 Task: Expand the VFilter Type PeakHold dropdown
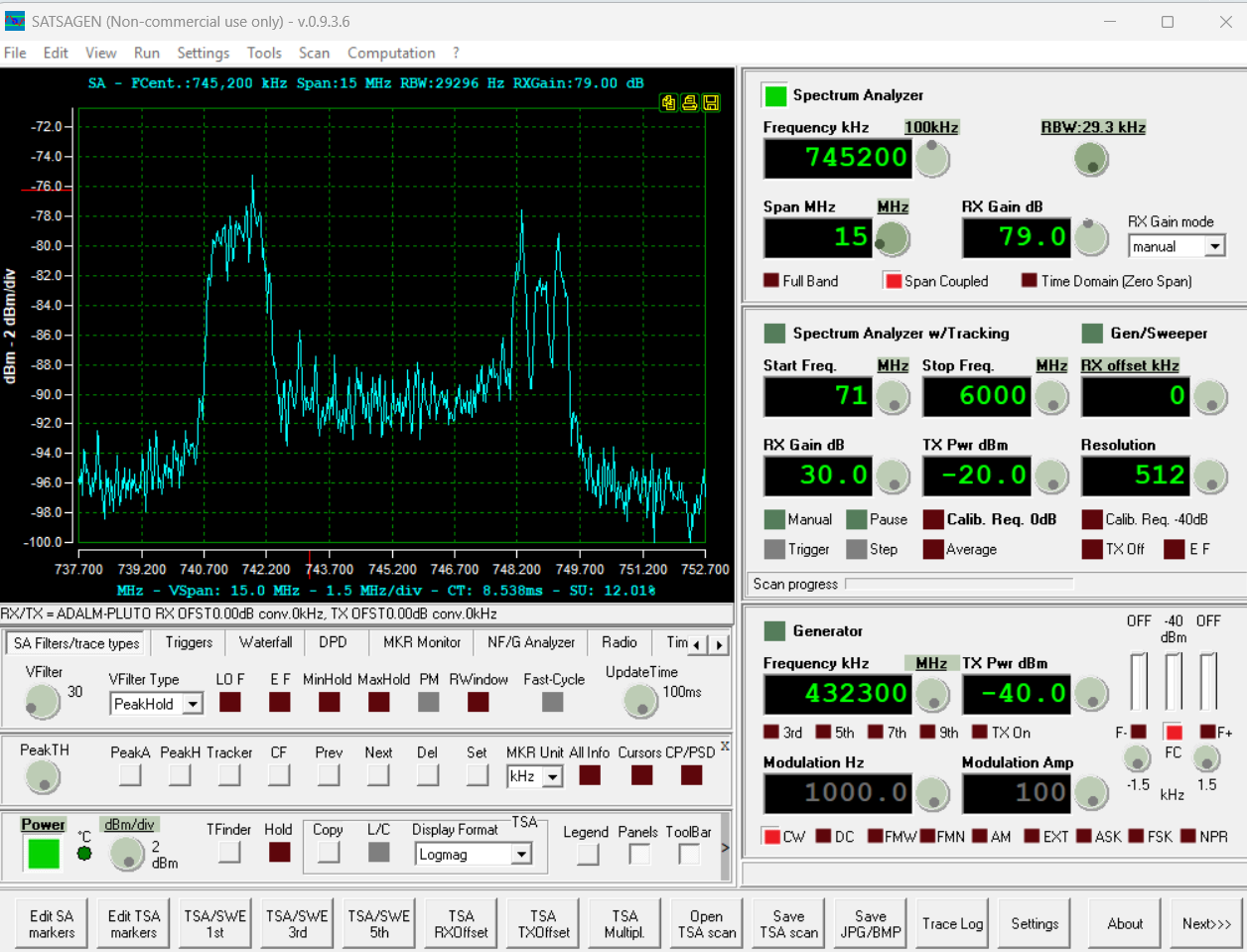(x=193, y=704)
